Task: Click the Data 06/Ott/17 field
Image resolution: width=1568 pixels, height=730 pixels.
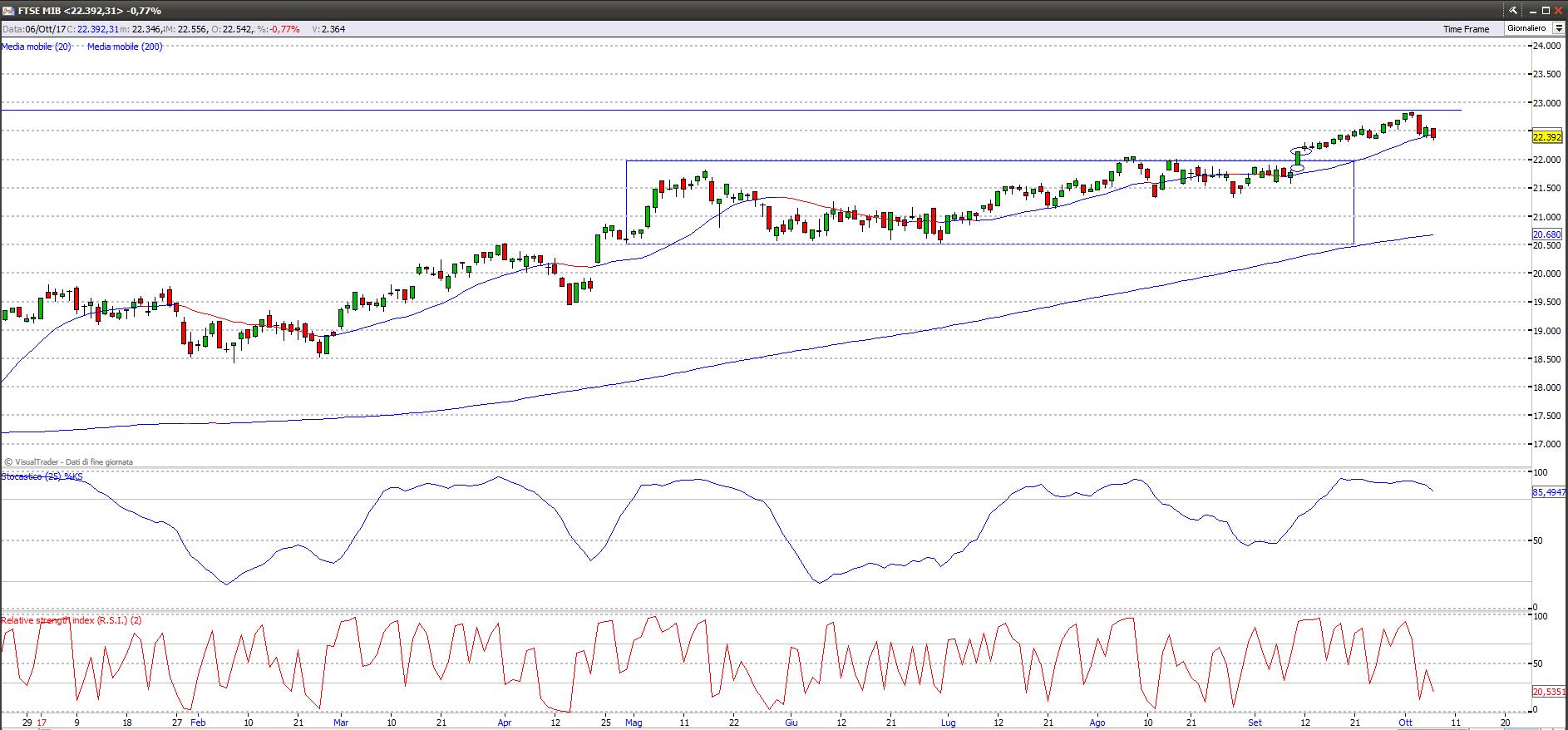Action: 33,29
